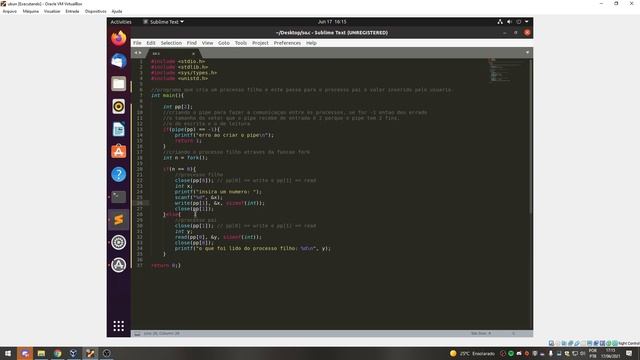This screenshot has height=360, width=640.
Task: Click the line and column status text
Action: [161, 333]
